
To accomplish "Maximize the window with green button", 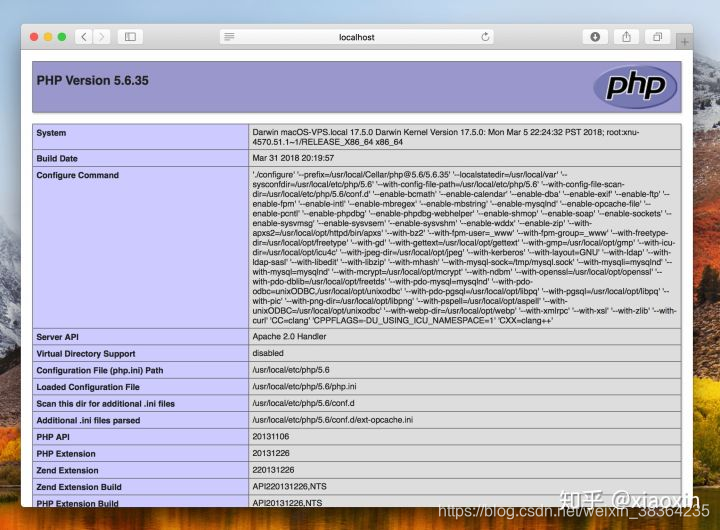I will point(62,37).
